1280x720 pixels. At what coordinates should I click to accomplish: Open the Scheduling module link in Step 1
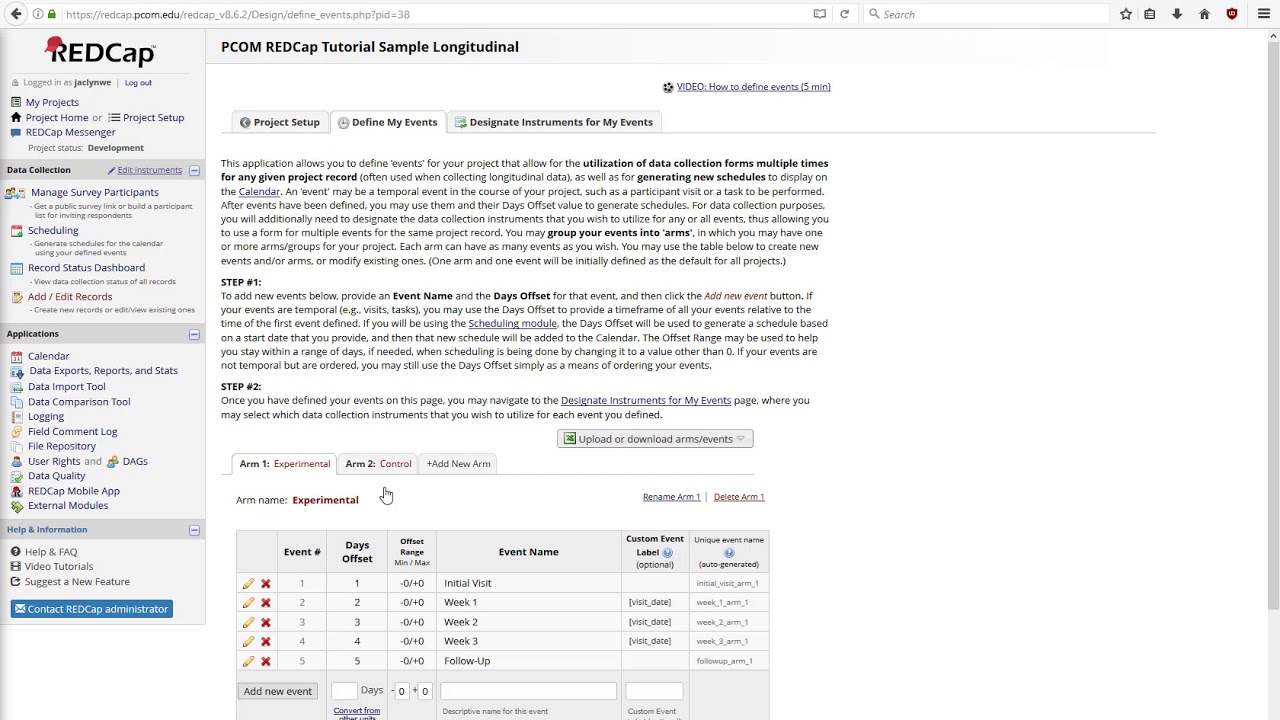(x=512, y=324)
